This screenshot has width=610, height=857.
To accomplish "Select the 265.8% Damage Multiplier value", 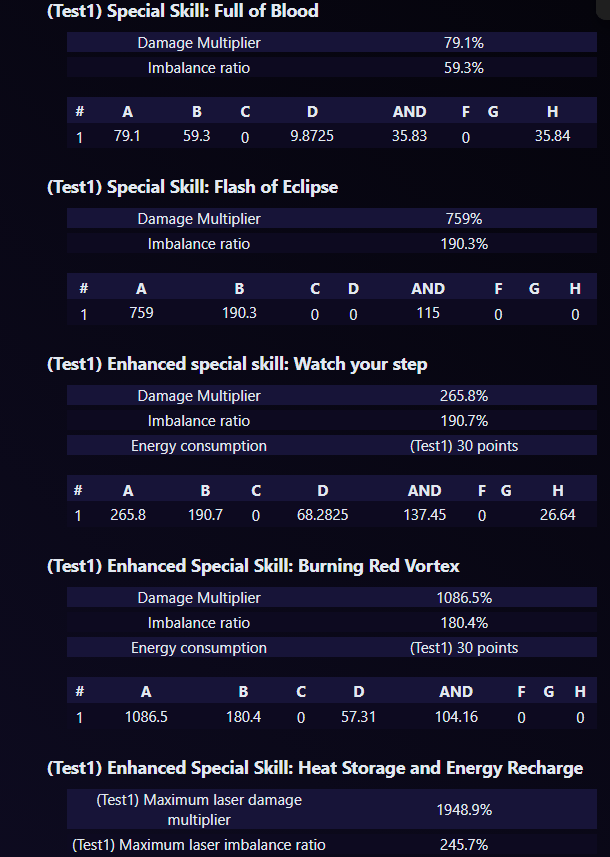I will coord(463,396).
